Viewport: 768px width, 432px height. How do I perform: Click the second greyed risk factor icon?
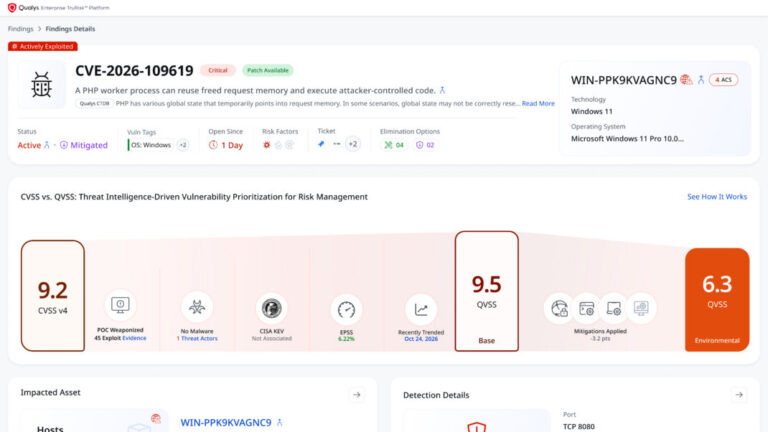[278, 145]
